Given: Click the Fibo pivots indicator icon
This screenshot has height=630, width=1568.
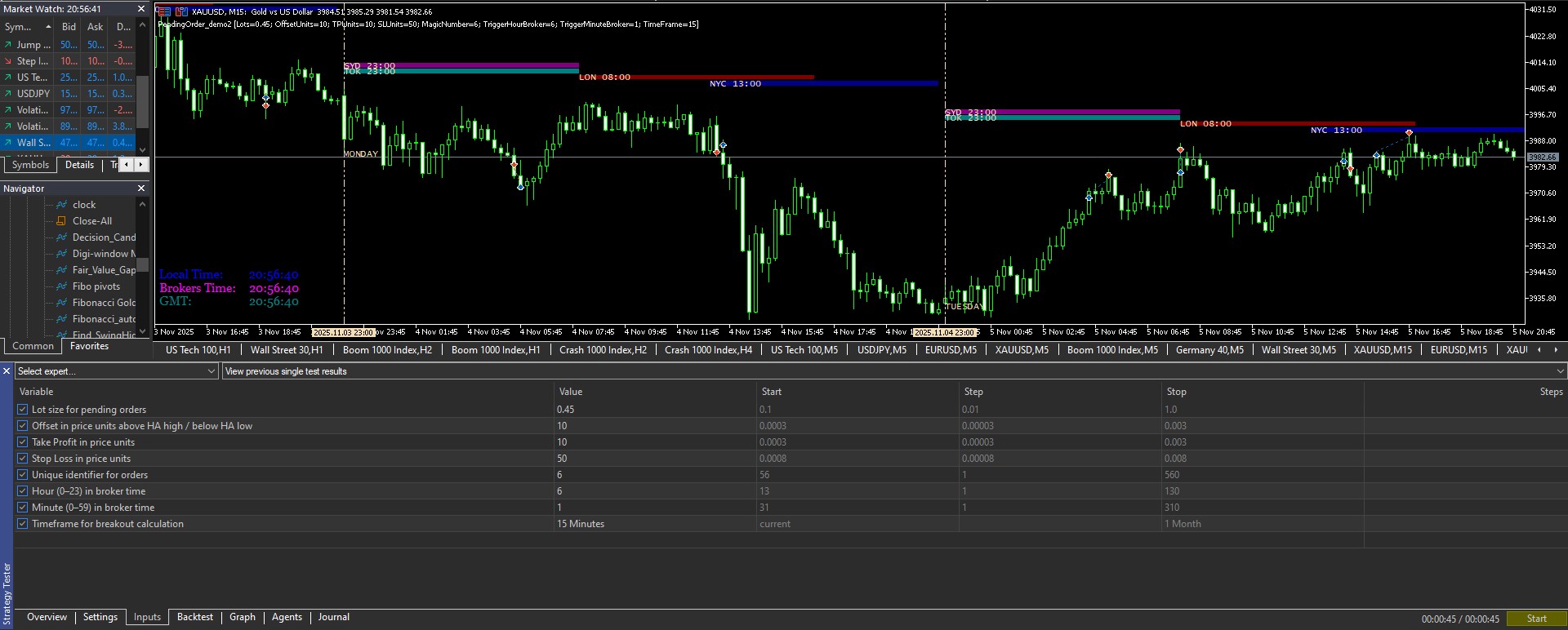Looking at the screenshot, I should [x=61, y=286].
